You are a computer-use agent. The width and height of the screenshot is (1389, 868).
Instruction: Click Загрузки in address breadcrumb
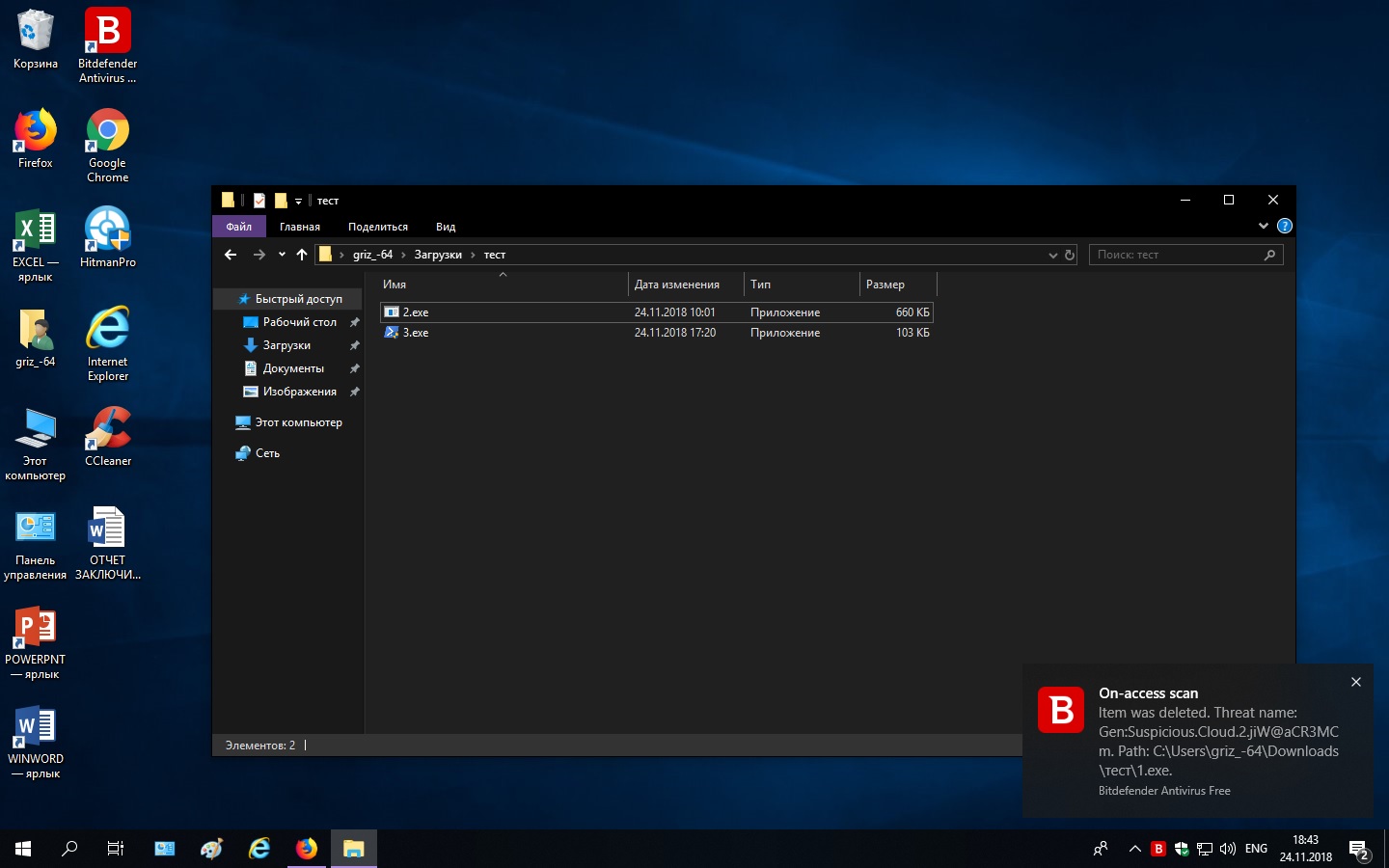pos(438,255)
